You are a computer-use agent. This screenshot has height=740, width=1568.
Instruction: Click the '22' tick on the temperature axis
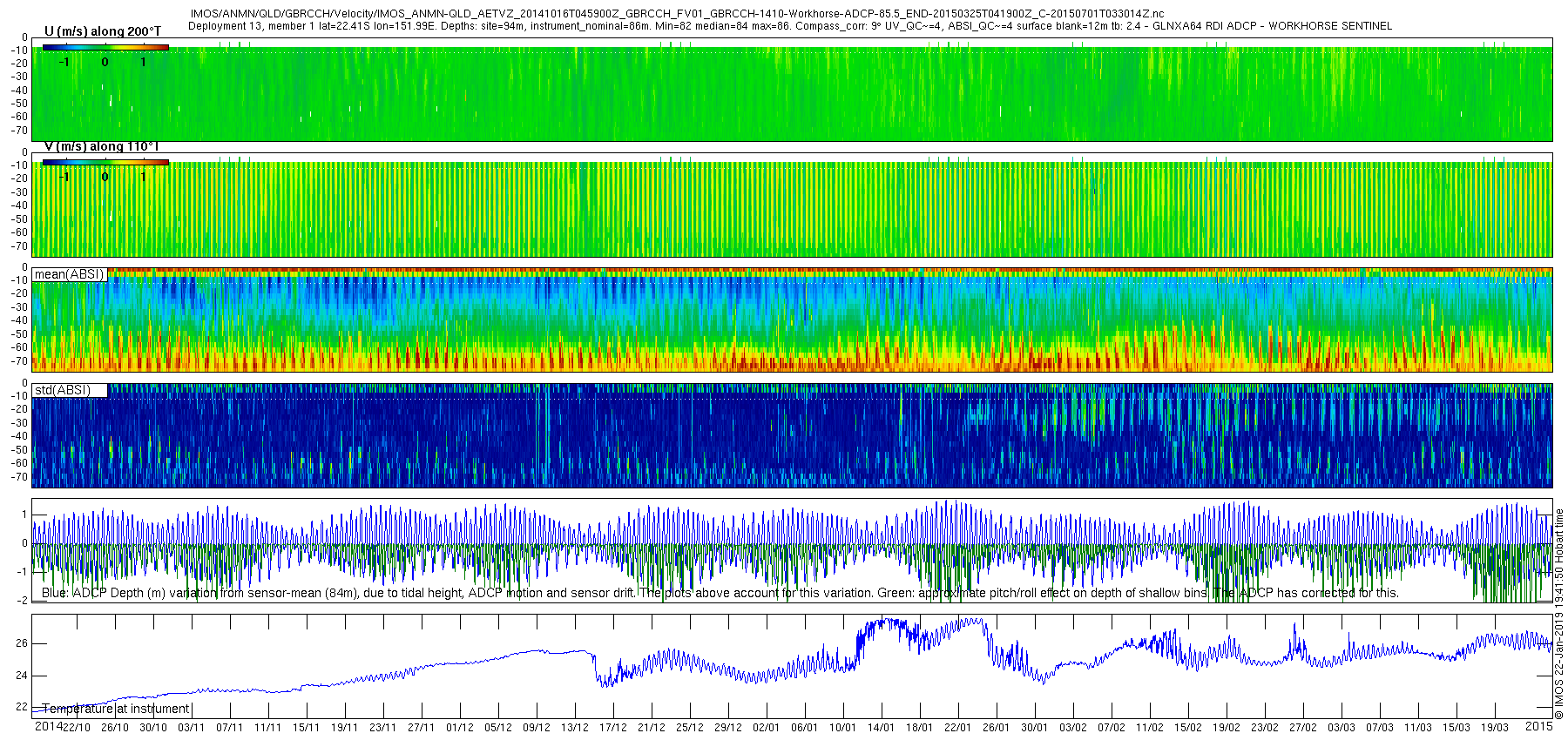pyautogui.click(x=22, y=707)
